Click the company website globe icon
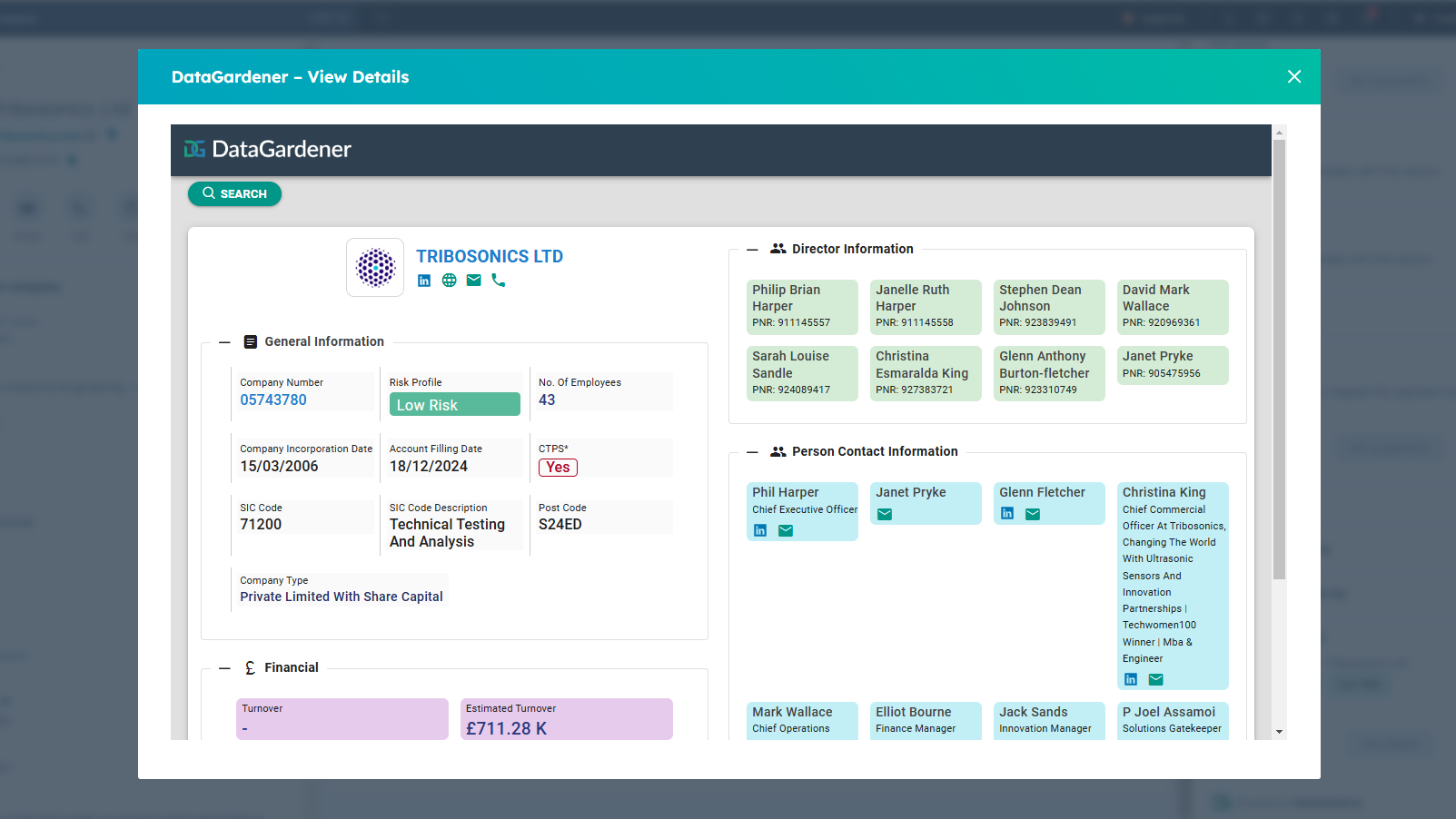The width and height of the screenshot is (1456, 819). (x=449, y=281)
